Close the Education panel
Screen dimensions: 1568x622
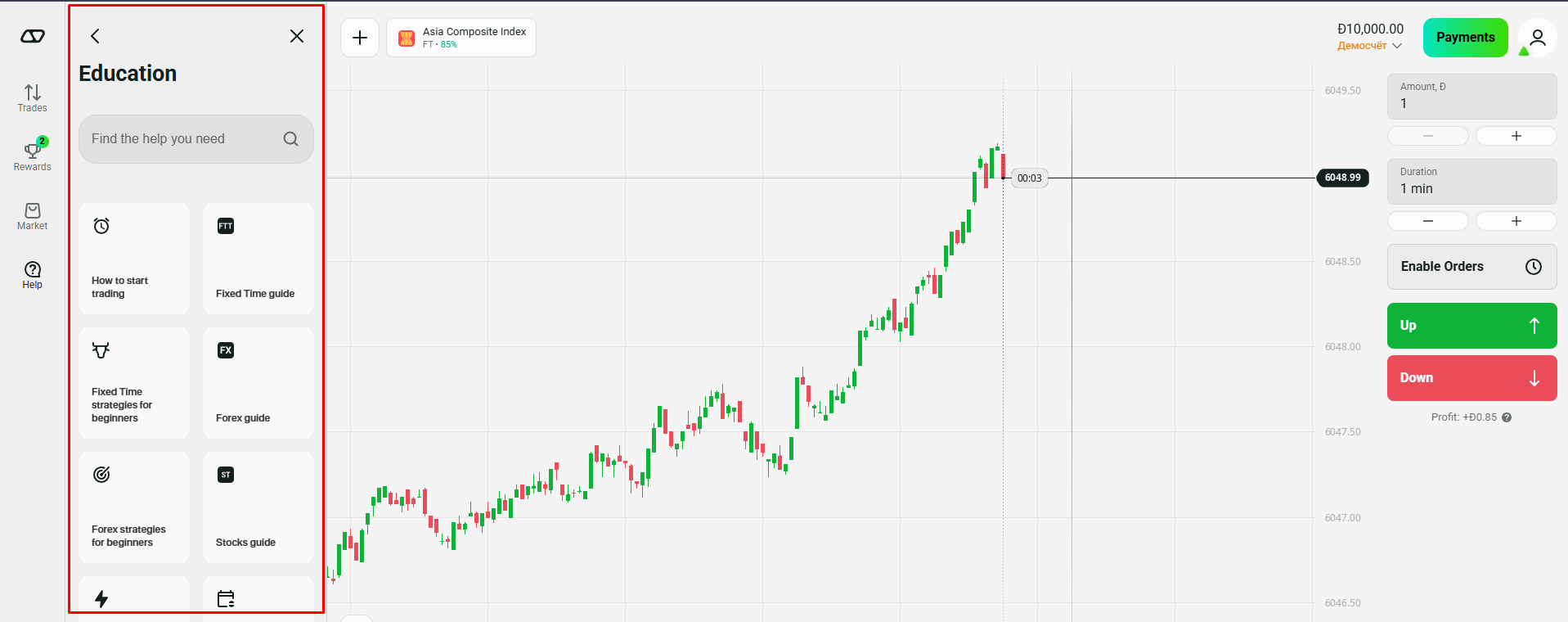click(x=297, y=36)
